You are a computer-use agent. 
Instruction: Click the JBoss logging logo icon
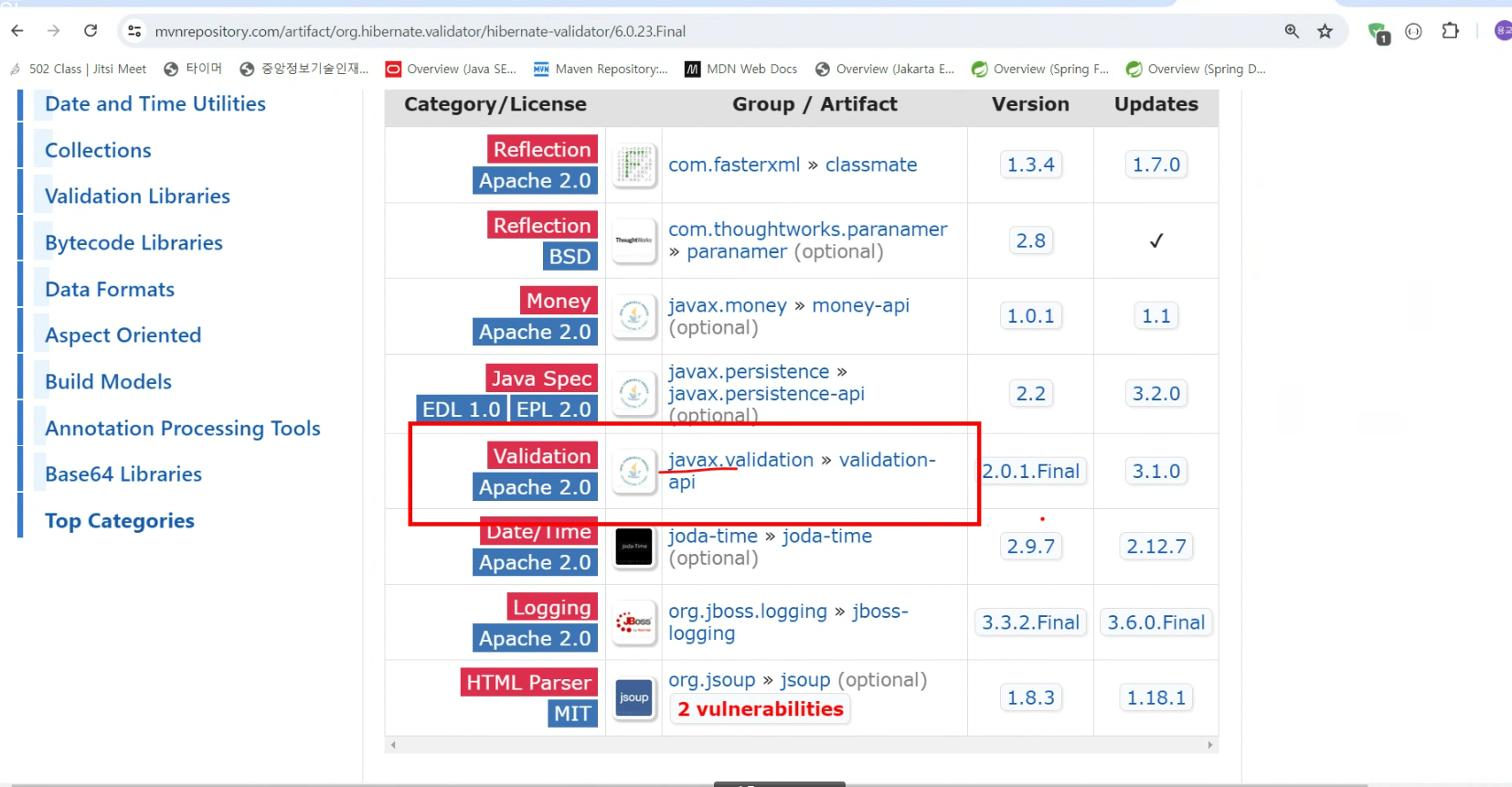pyautogui.click(x=634, y=622)
